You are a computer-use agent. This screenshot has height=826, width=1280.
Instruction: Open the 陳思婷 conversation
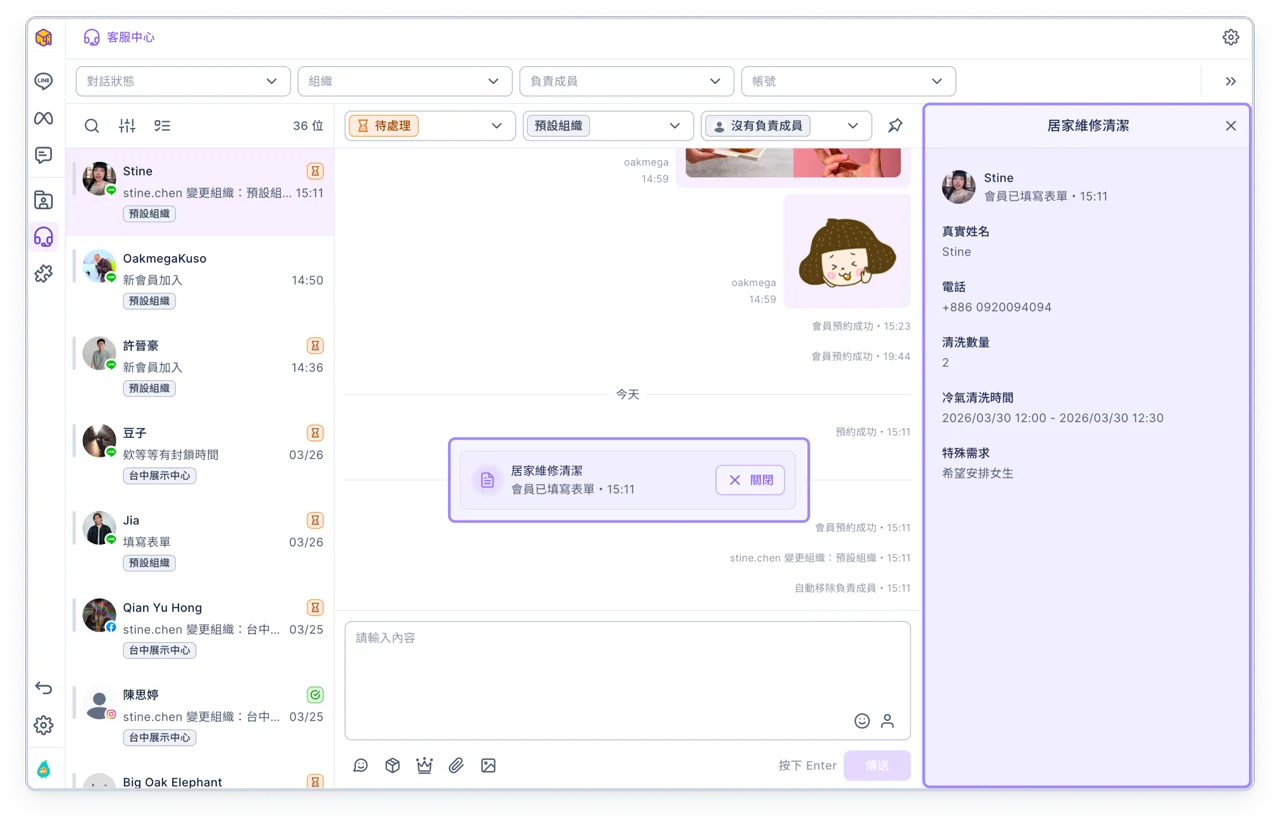tap(200, 715)
